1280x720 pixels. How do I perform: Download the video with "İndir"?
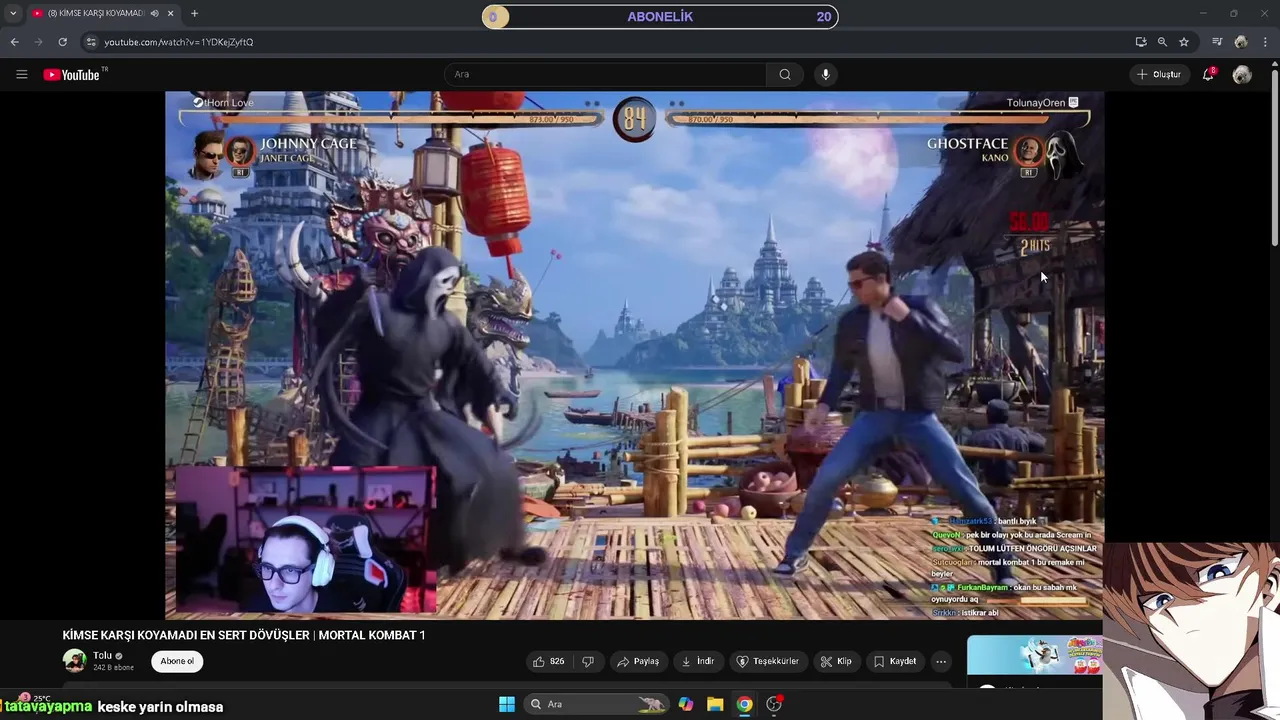698,661
